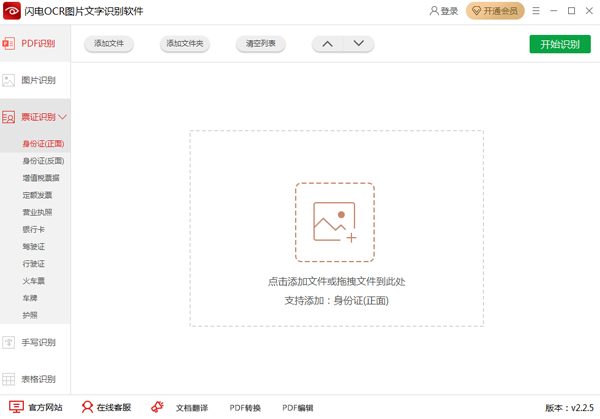
Task: Open the 文档翻译 document translation tool
Action: [x=180, y=407]
